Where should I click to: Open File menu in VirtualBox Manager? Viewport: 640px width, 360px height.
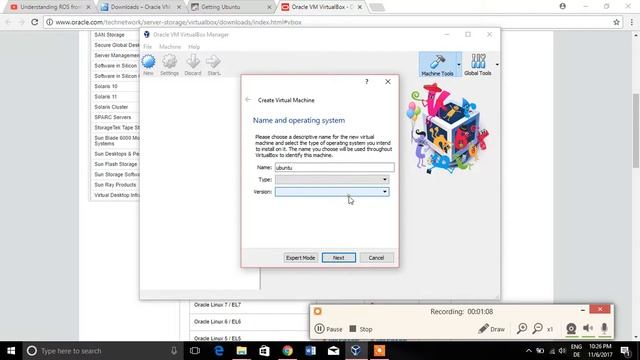tap(147, 47)
